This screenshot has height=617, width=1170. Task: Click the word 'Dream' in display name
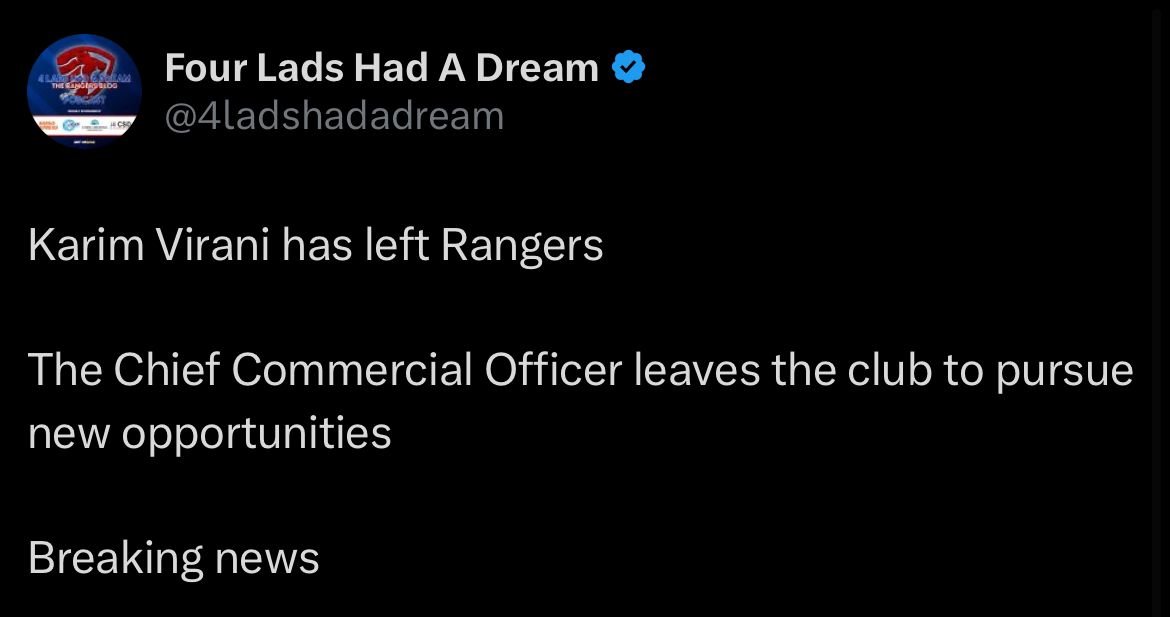(537, 68)
